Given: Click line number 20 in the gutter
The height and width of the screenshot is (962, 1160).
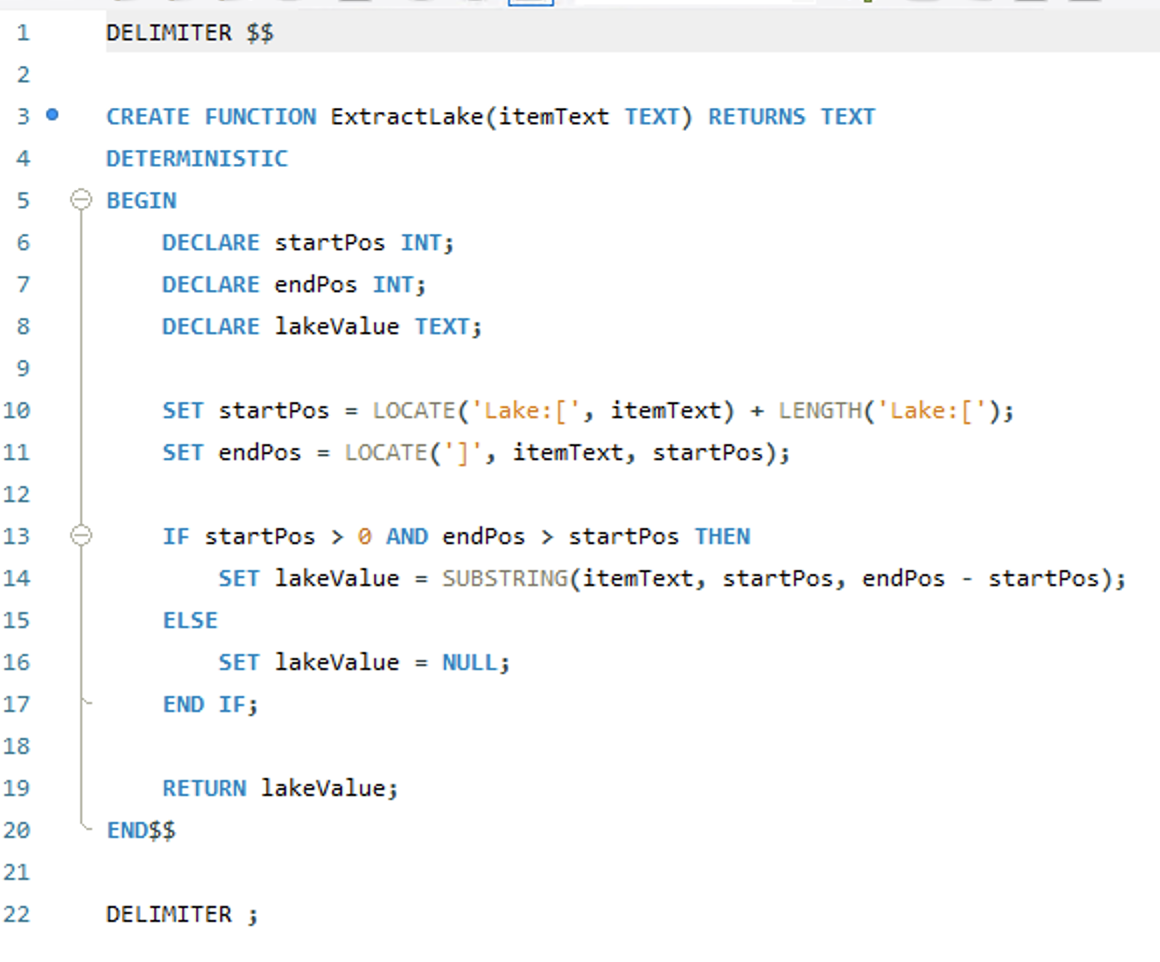Looking at the screenshot, I should (17, 830).
